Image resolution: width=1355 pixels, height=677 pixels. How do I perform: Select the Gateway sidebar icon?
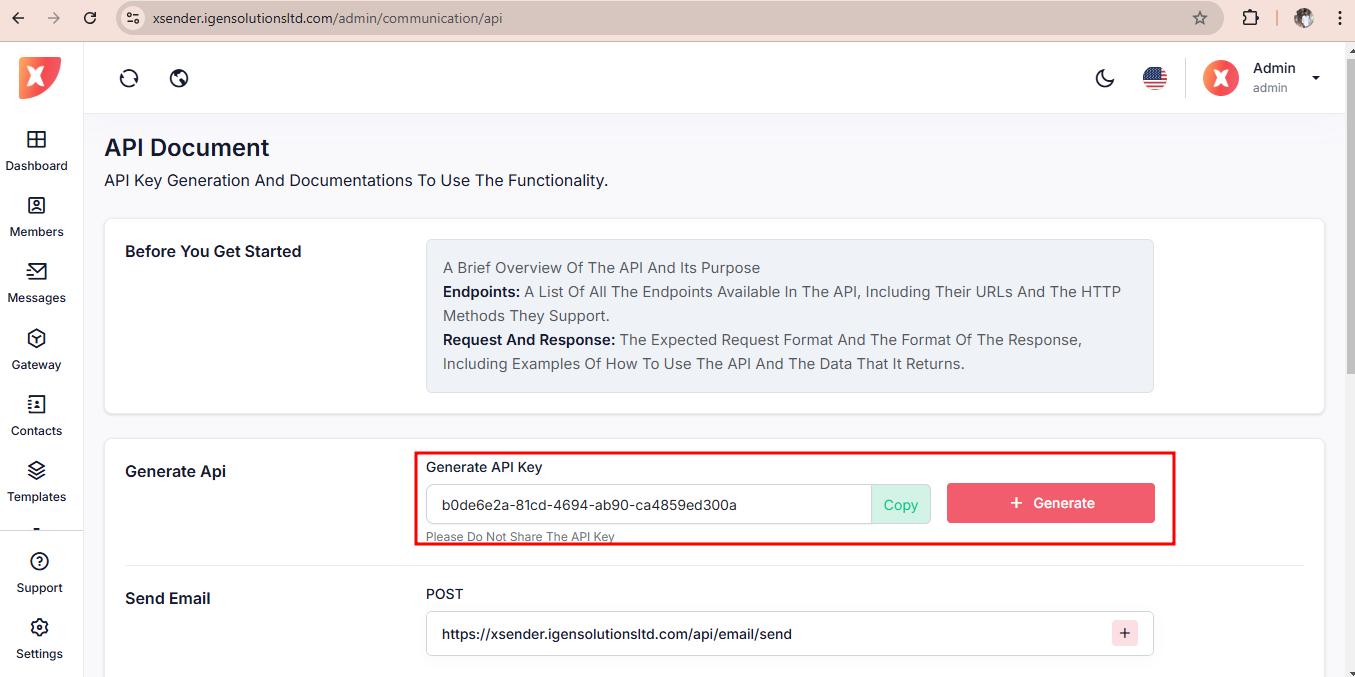click(x=37, y=349)
